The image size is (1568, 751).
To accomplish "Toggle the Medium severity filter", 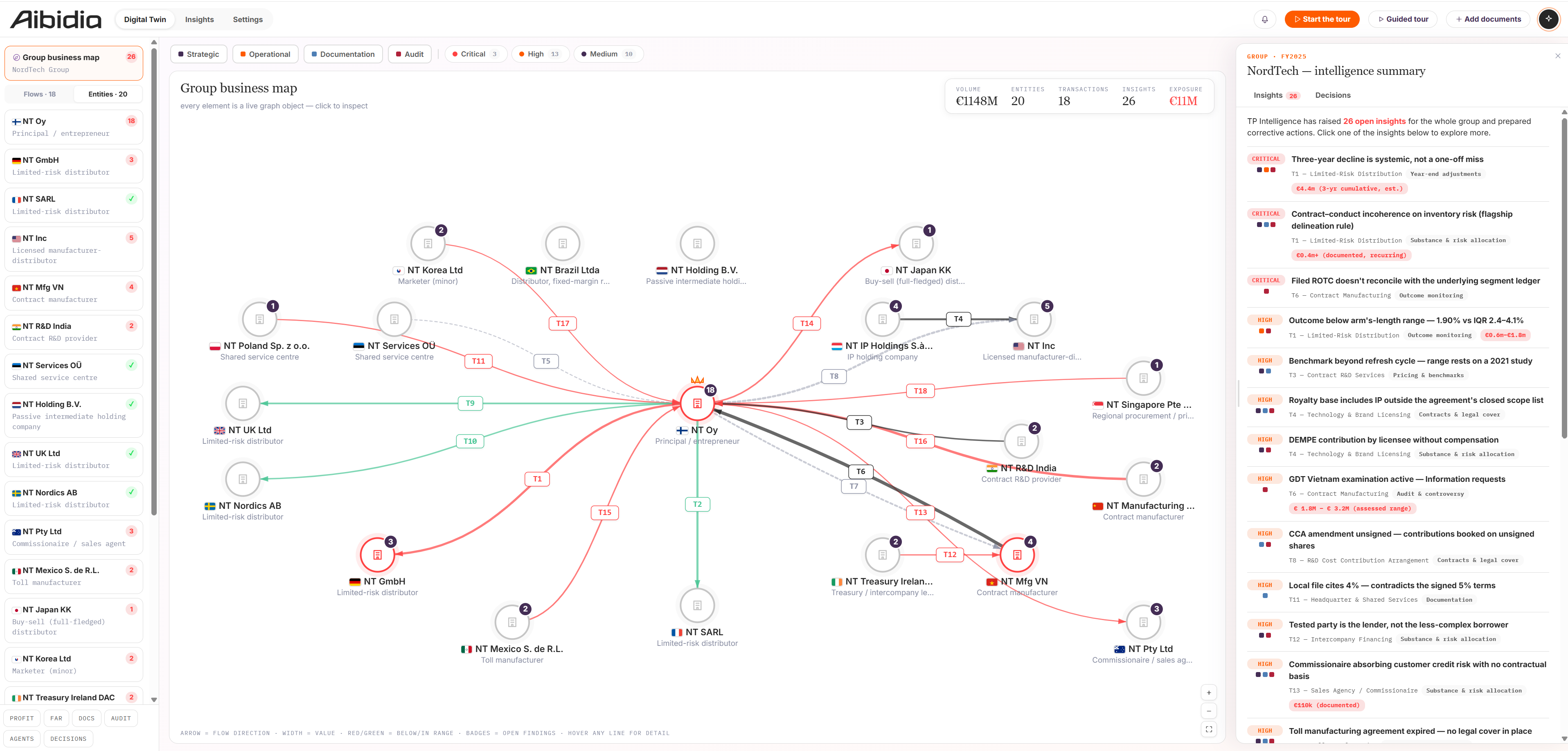I will coord(608,54).
